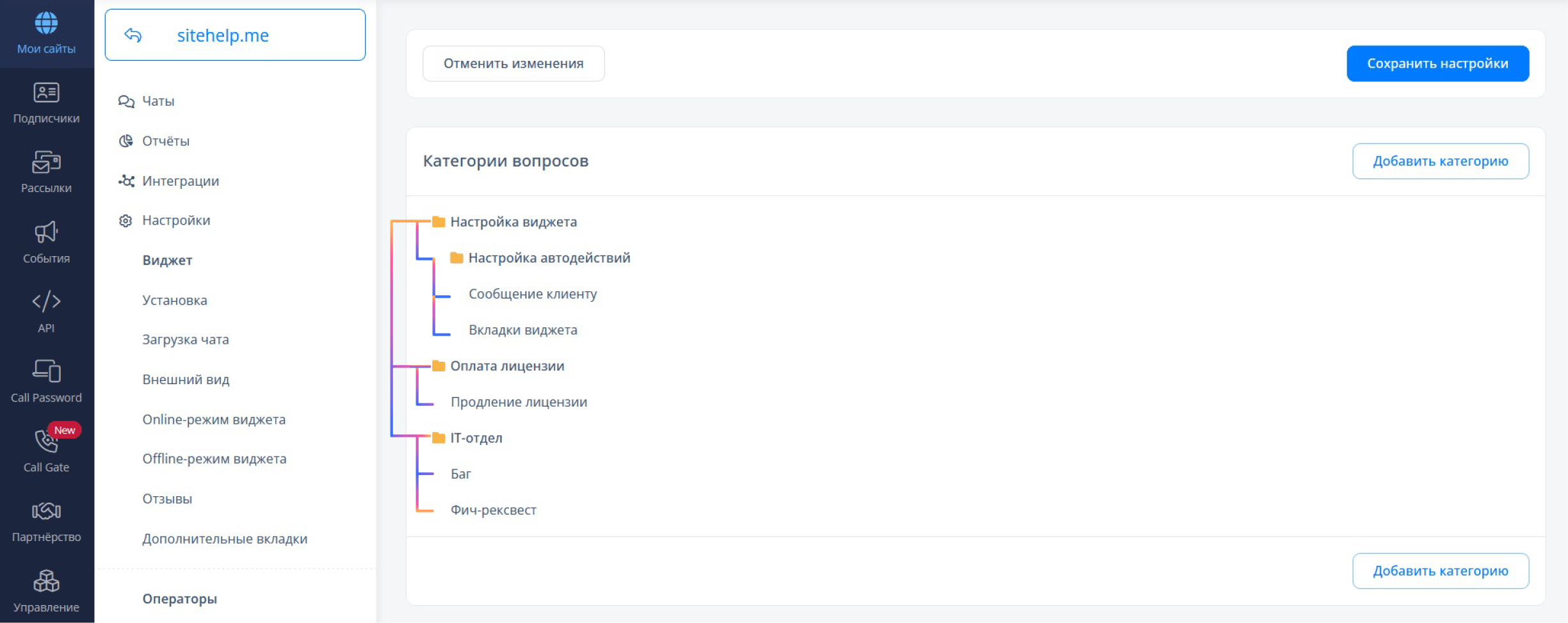Click the back arrow next to sitehelp.me
This screenshot has height=623, width=1568.
133,35
